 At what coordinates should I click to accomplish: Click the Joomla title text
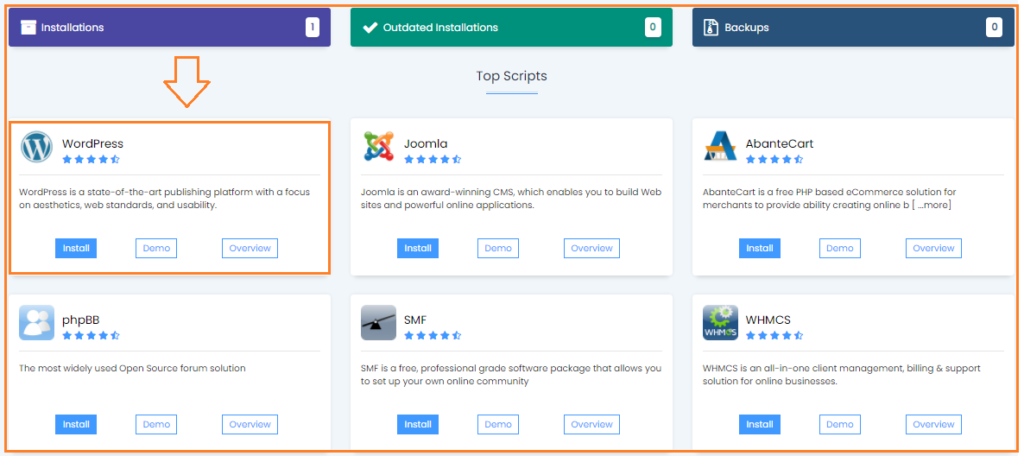point(426,144)
